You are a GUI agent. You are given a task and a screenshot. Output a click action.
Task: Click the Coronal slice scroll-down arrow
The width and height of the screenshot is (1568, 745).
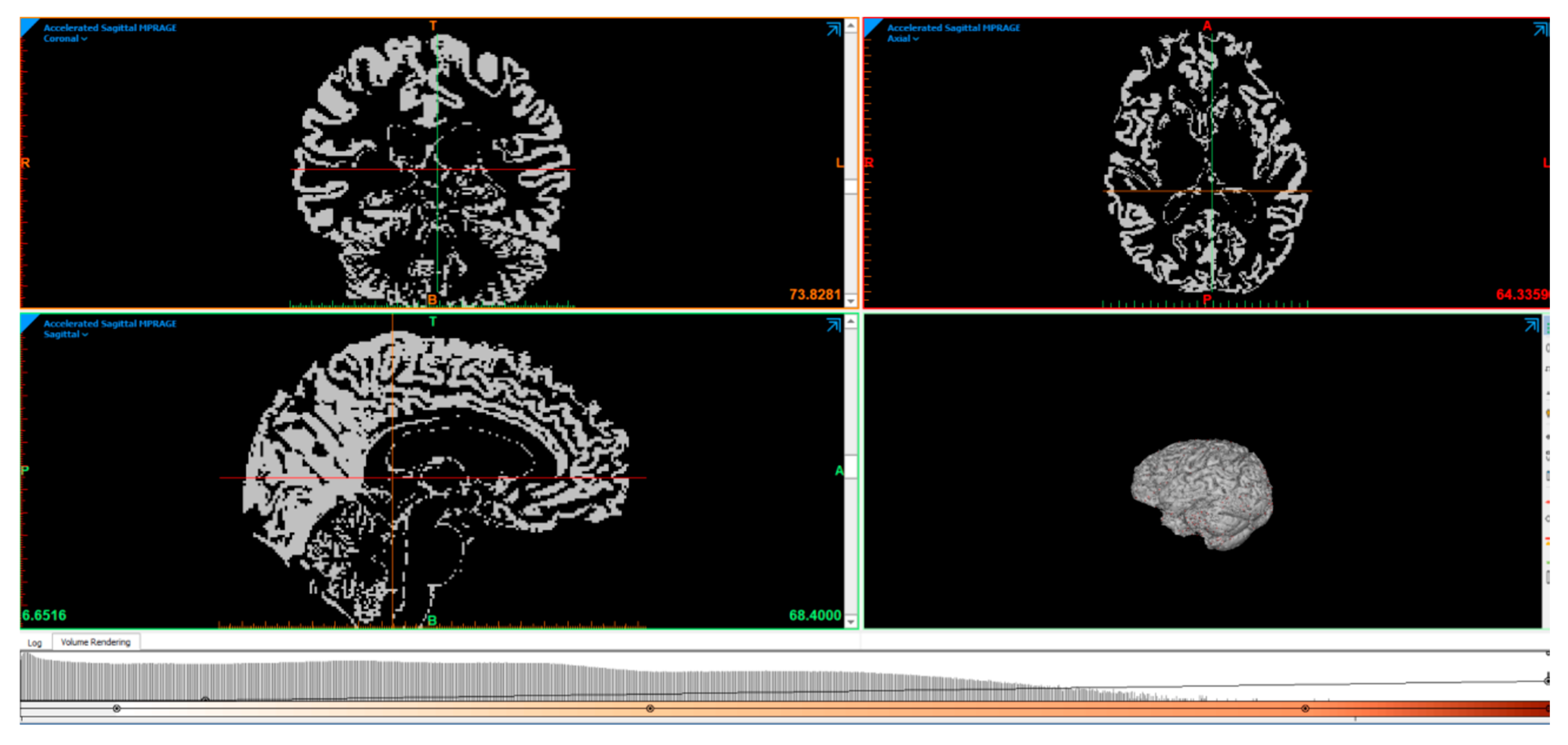[x=851, y=301]
